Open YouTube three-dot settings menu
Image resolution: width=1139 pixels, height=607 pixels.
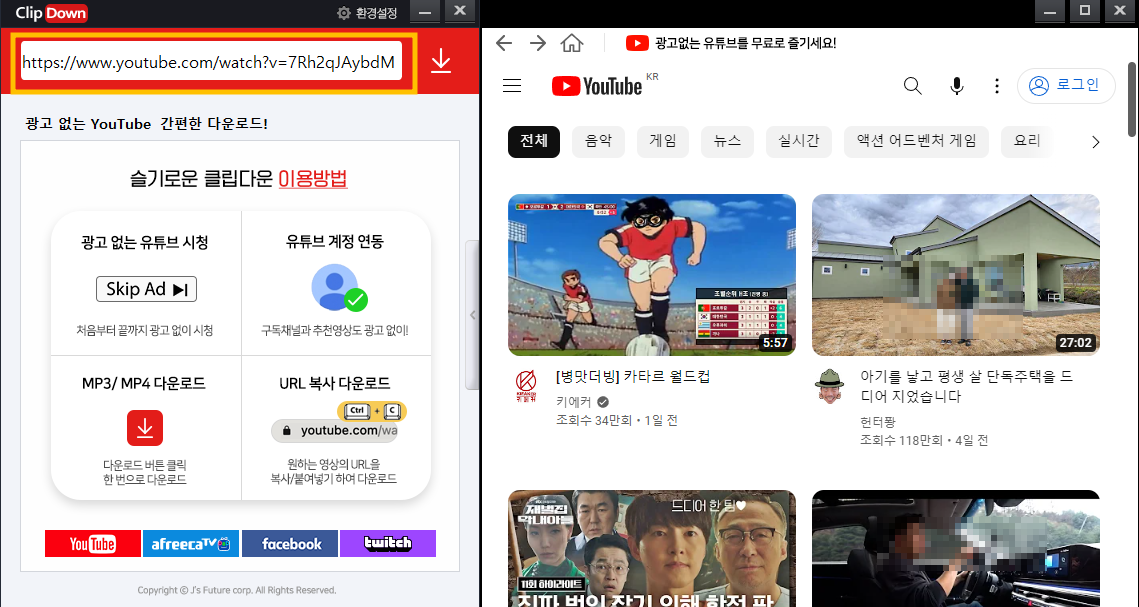tap(997, 86)
